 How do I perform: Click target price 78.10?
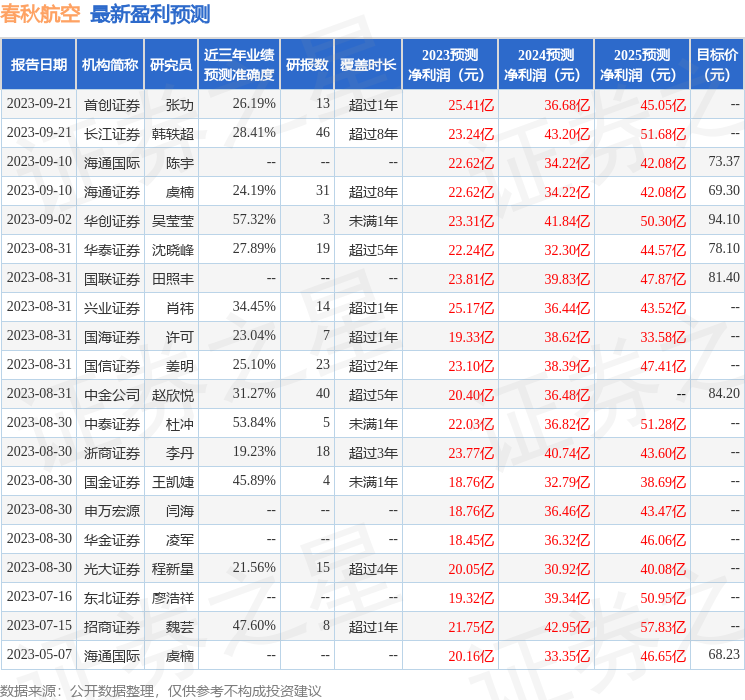tap(724, 249)
